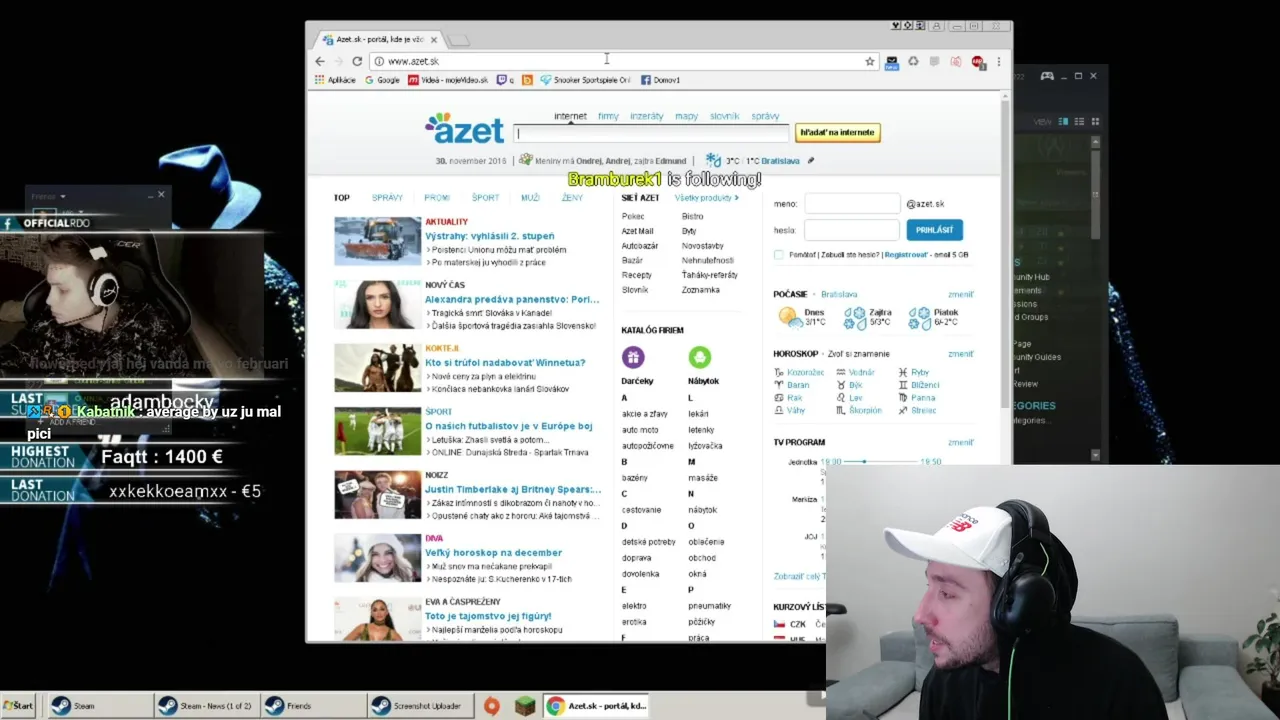Open the Chrome three-dot menu

(998, 61)
